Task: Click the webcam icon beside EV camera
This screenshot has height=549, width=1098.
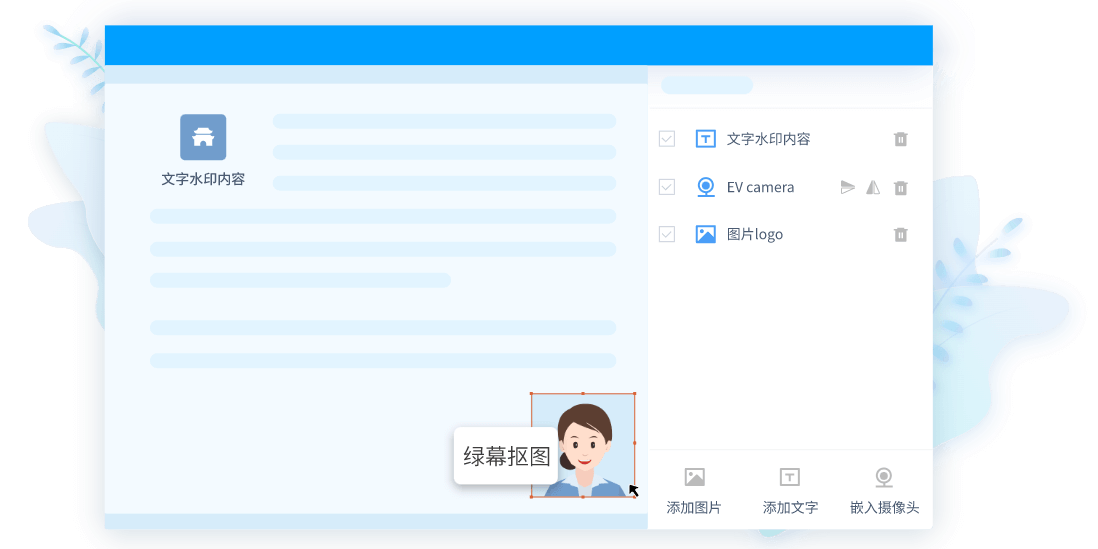Action: pyautogui.click(x=705, y=187)
